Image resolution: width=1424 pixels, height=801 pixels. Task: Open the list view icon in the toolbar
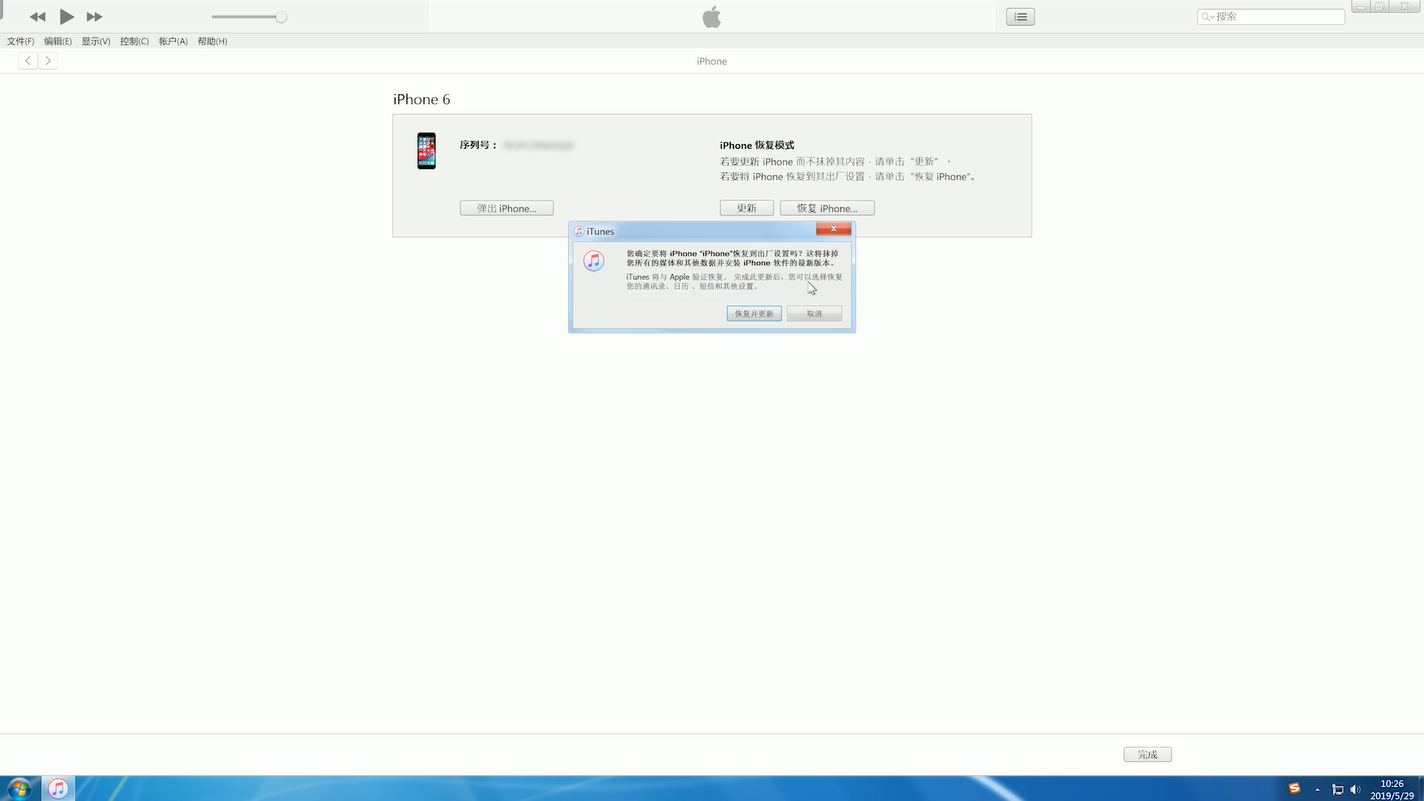[1020, 17]
